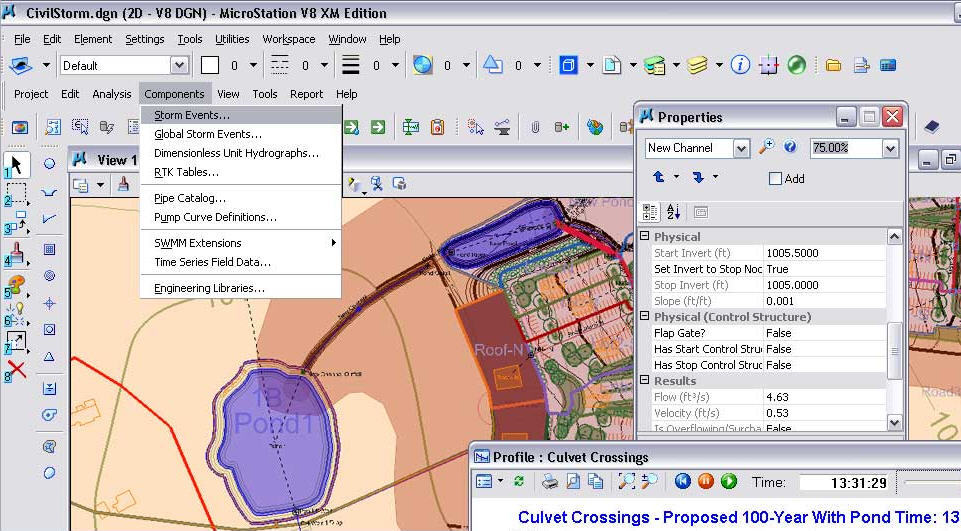
Task: Click the help question icon in Properties
Action: pos(790,147)
